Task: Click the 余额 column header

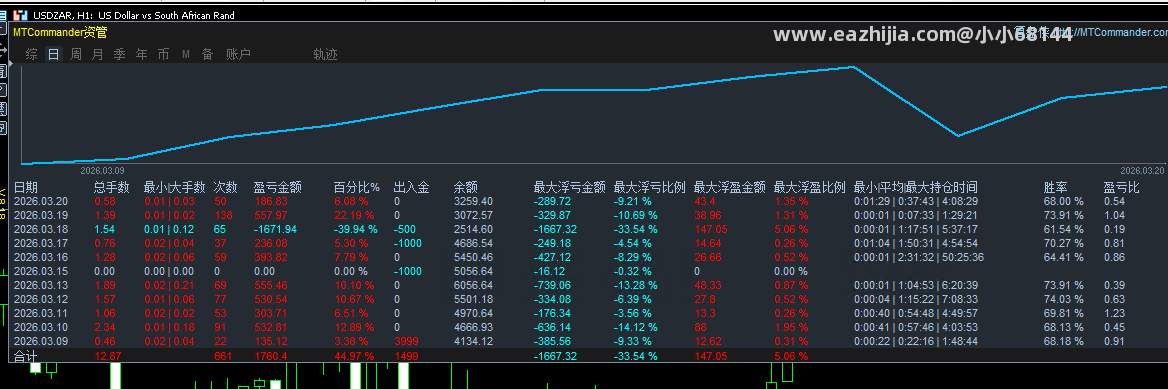Action: pyautogui.click(x=466, y=187)
